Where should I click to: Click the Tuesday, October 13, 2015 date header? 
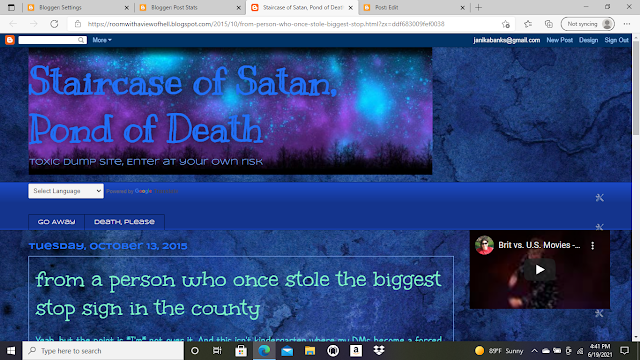108,246
